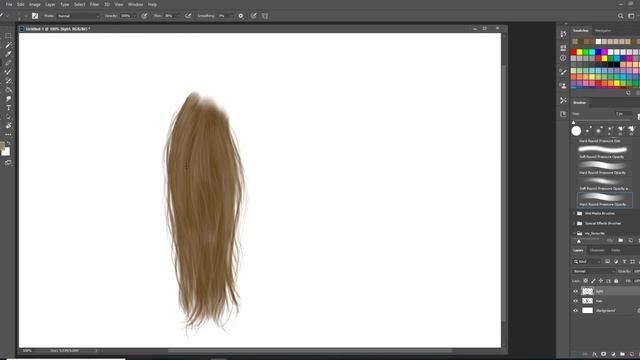Create new adjustment layer icon

(x=613, y=354)
